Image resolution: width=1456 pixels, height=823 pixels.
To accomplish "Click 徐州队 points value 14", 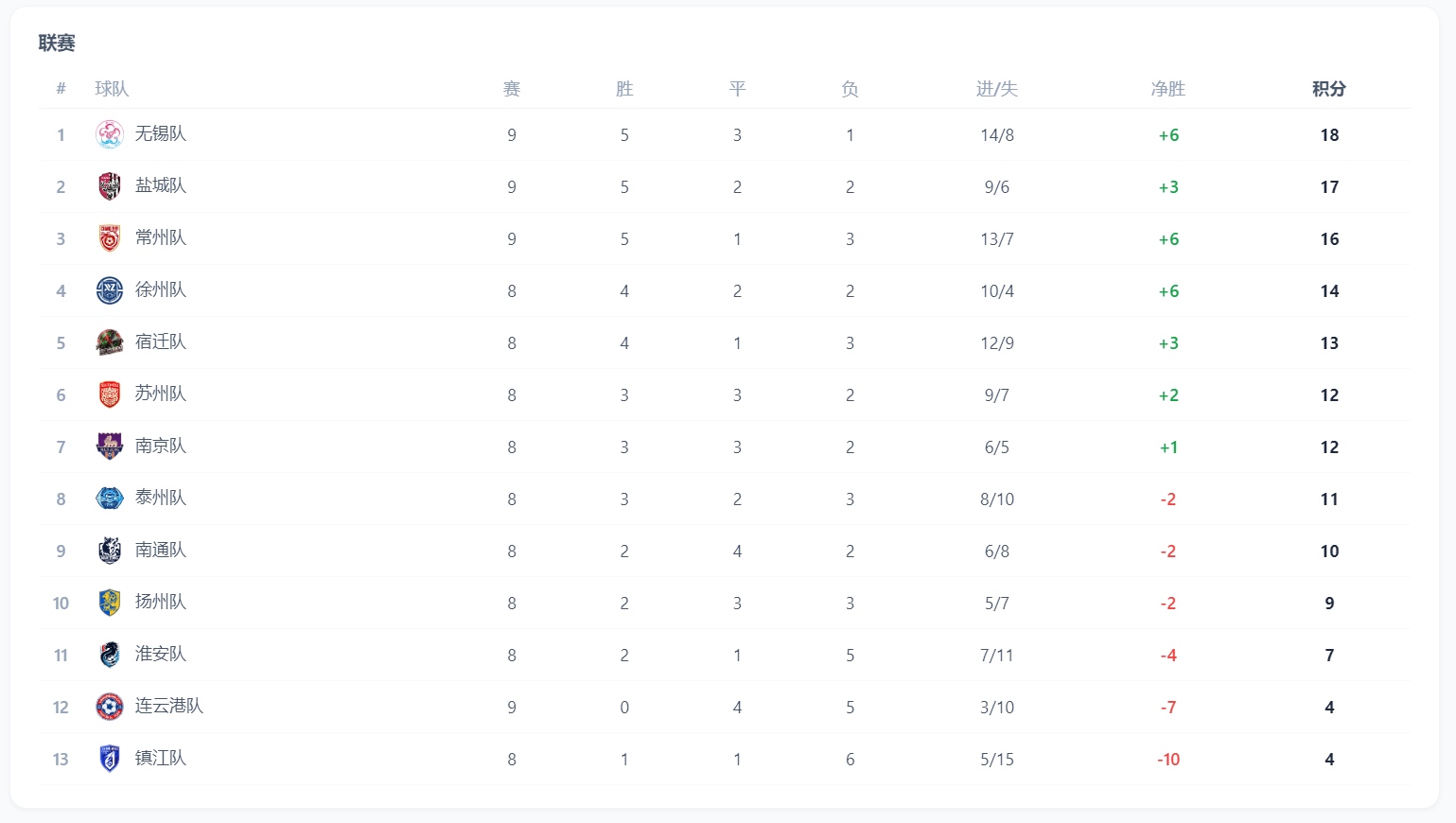I will tap(1329, 291).
